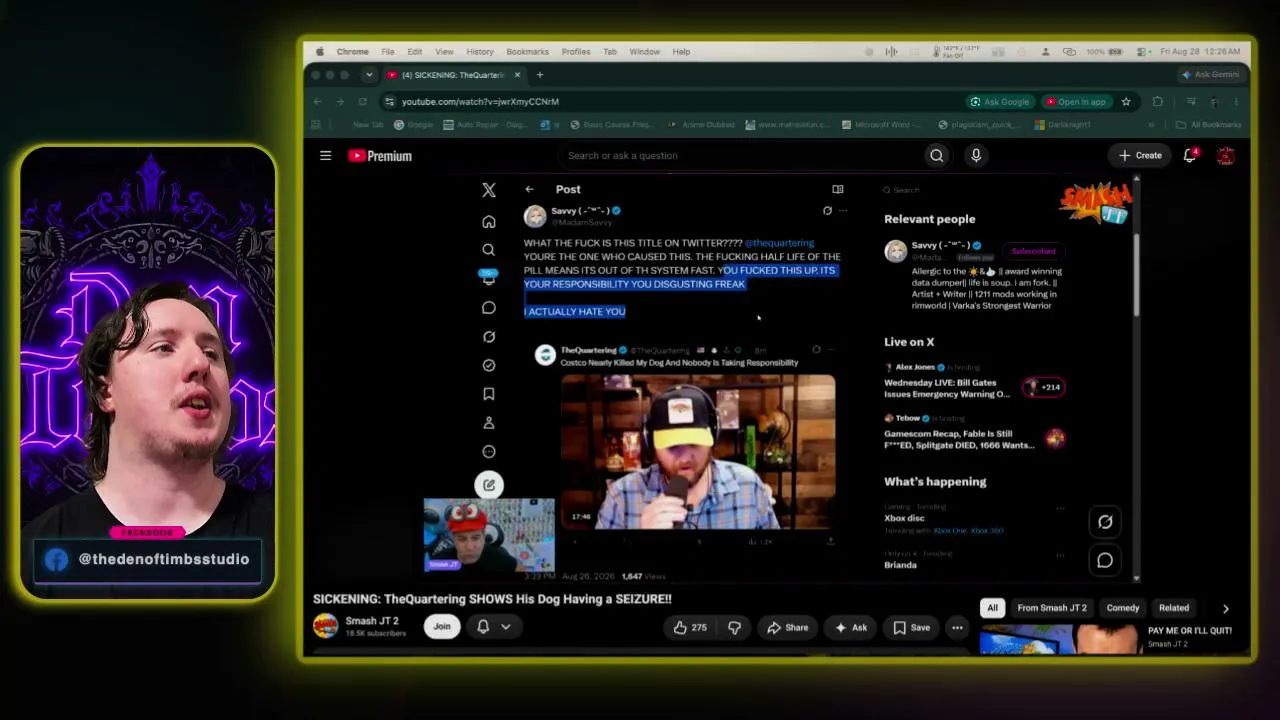The width and height of the screenshot is (1280, 720).
Task: Go back with Chrome's back arrow
Action: 317,101
